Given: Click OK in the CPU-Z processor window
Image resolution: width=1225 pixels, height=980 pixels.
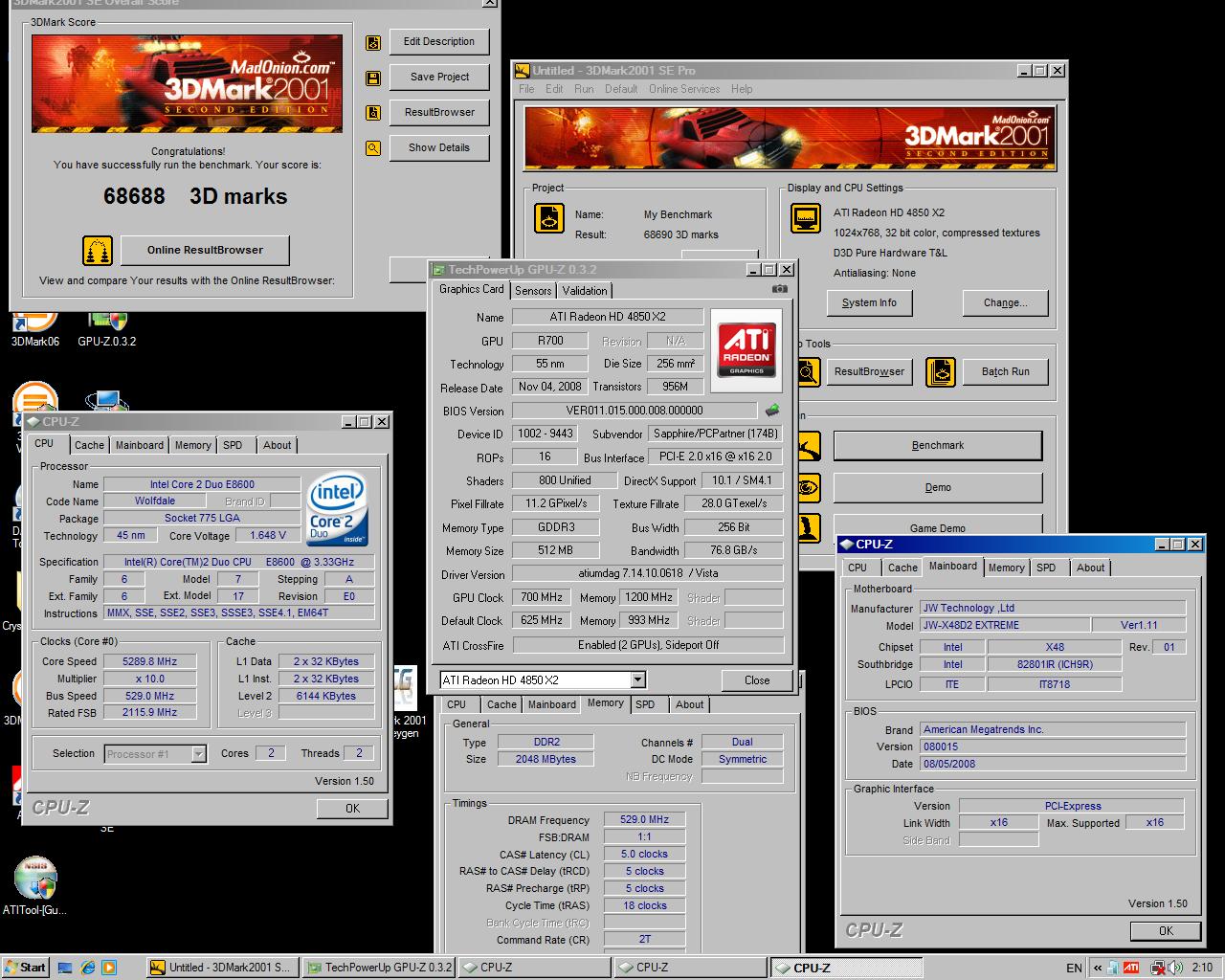Looking at the screenshot, I should coord(352,809).
